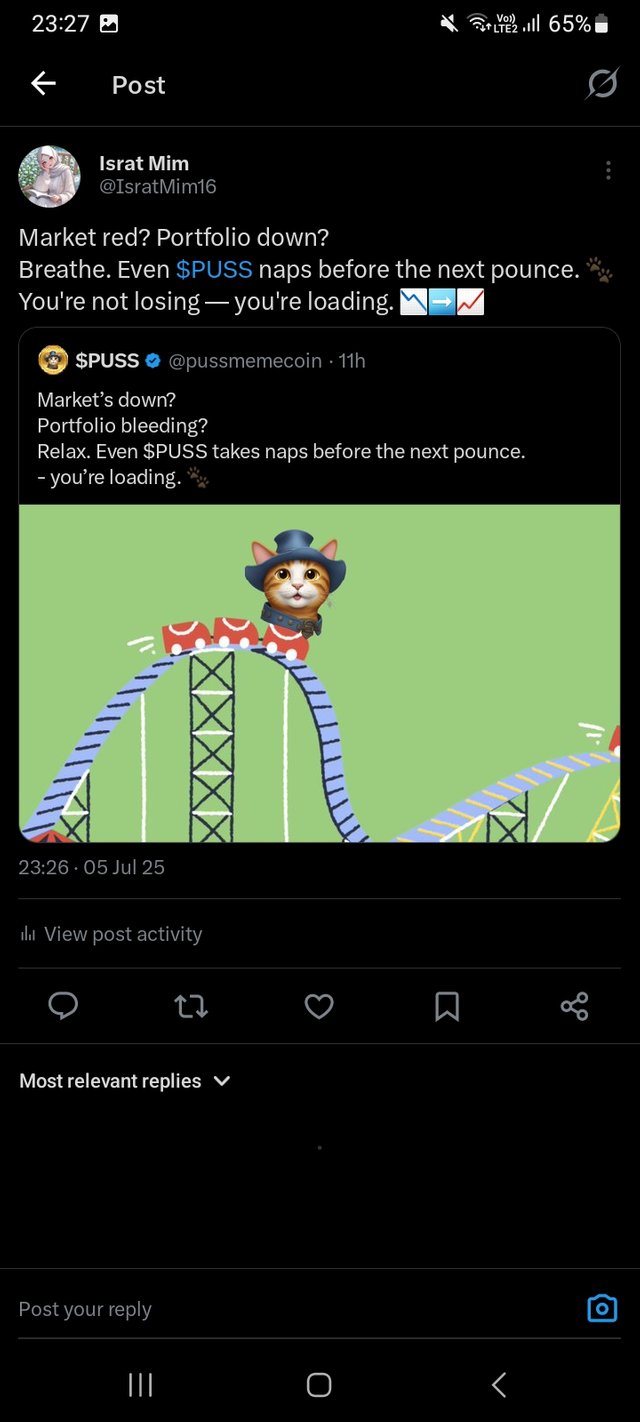Tap the share icon

point(575,1006)
